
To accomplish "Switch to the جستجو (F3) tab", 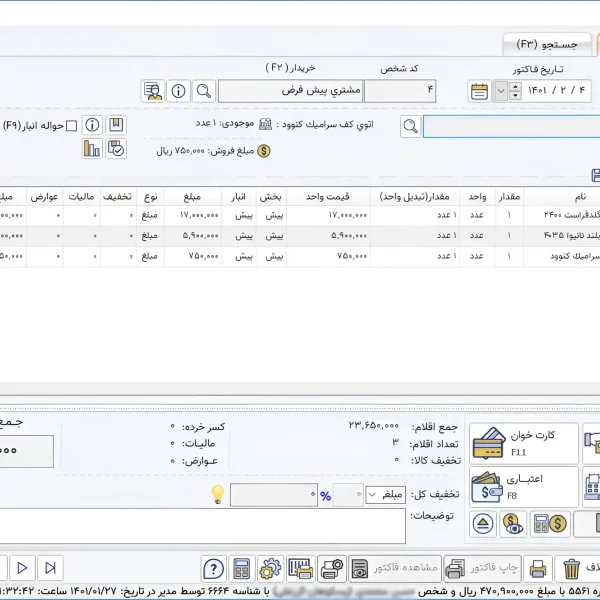I will (x=547, y=44).
